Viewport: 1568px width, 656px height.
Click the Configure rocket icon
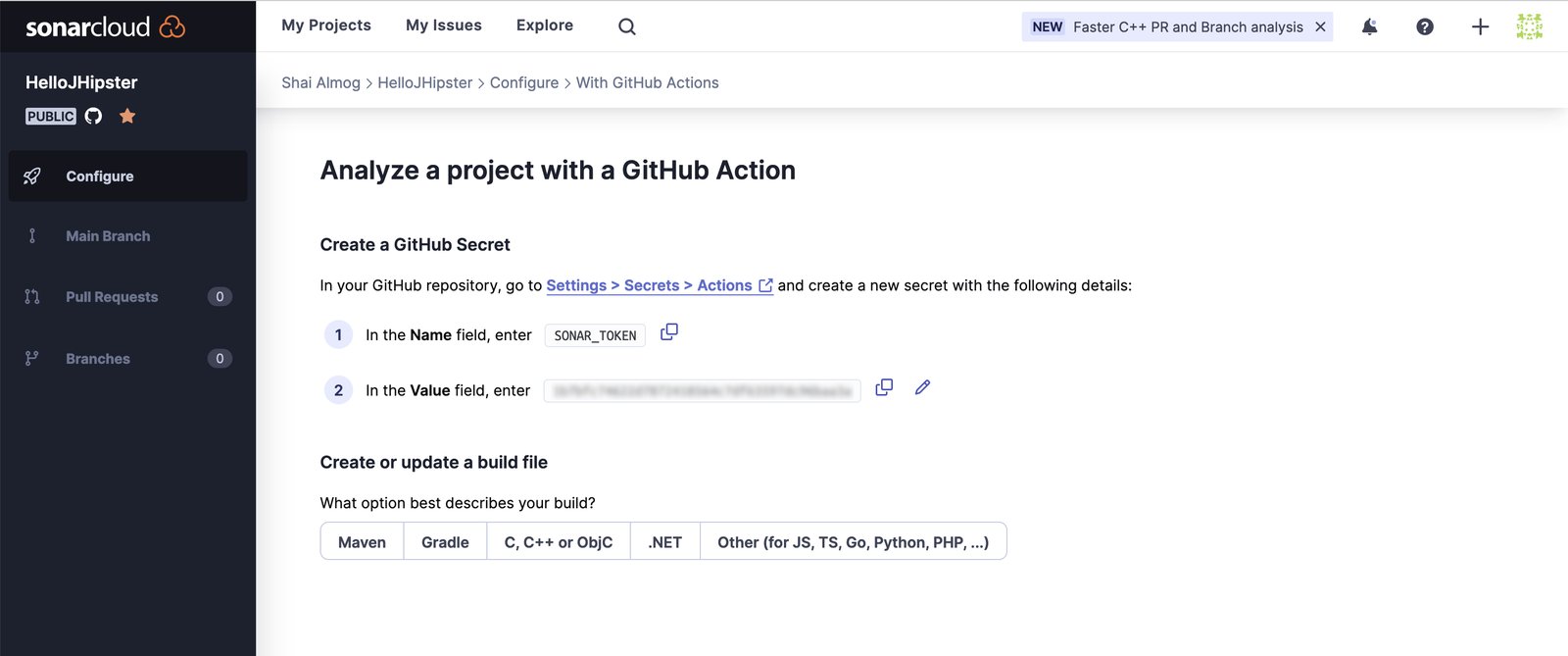[32, 177]
